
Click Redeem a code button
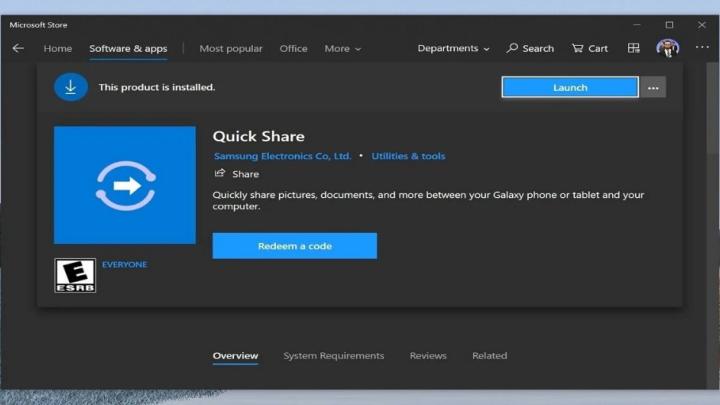(294, 246)
